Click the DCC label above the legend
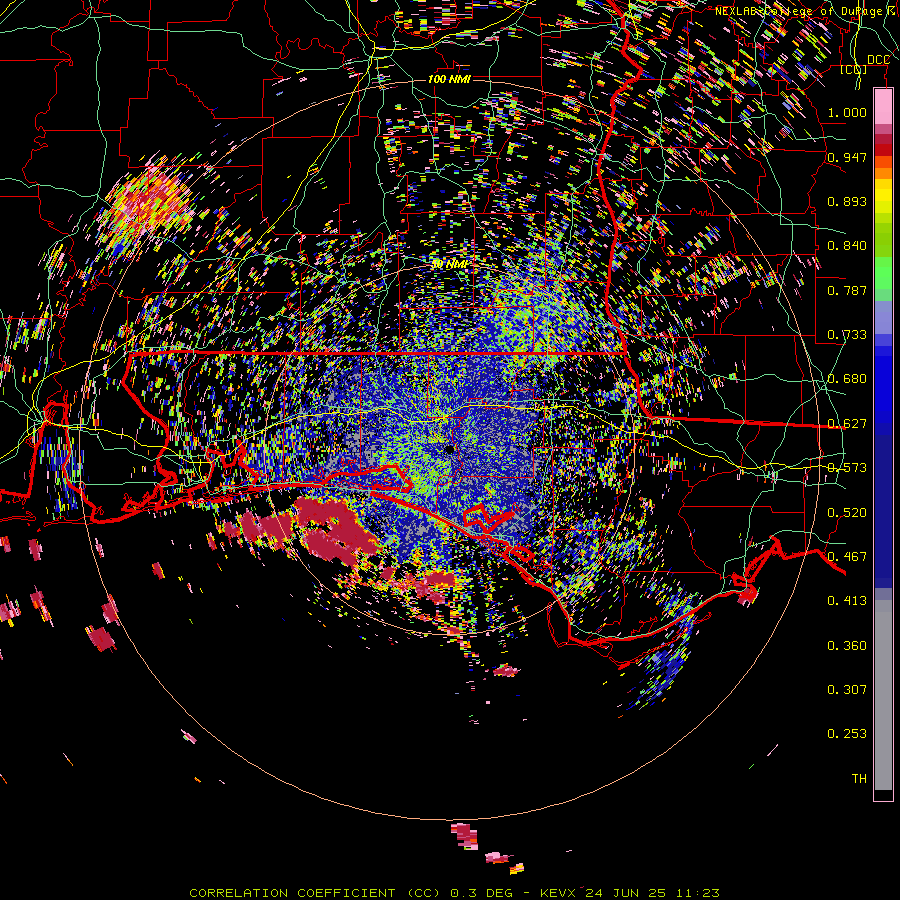900x900 pixels. (878, 60)
